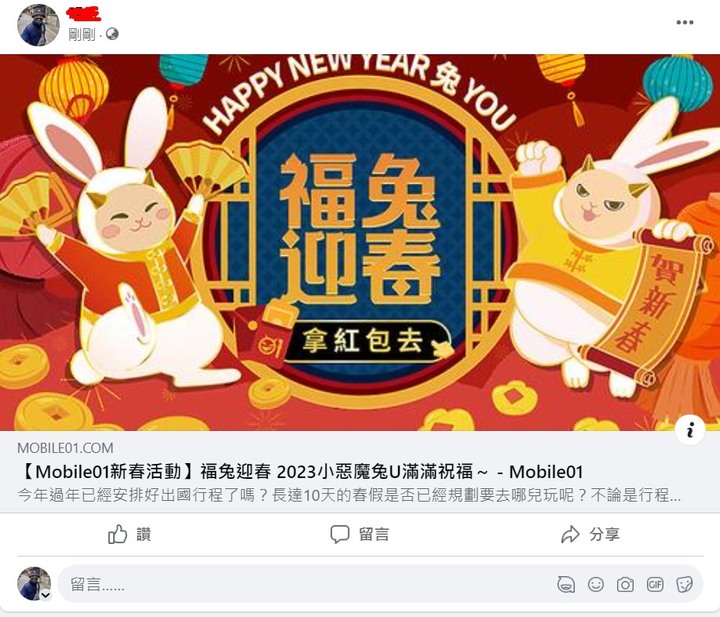
Task: Click the speech bubble 留言 comment icon
Action: coord(340,534)
